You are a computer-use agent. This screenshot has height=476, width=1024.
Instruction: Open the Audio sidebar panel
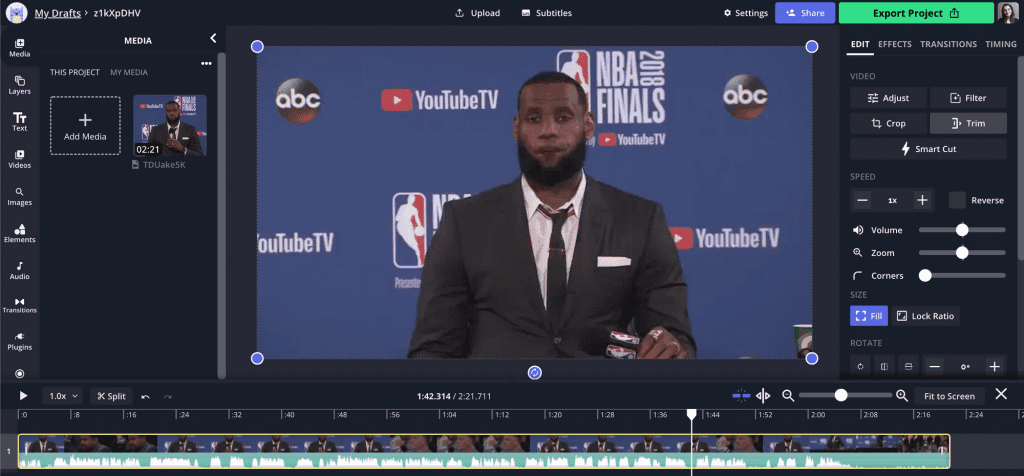click(x=20, y=270)
